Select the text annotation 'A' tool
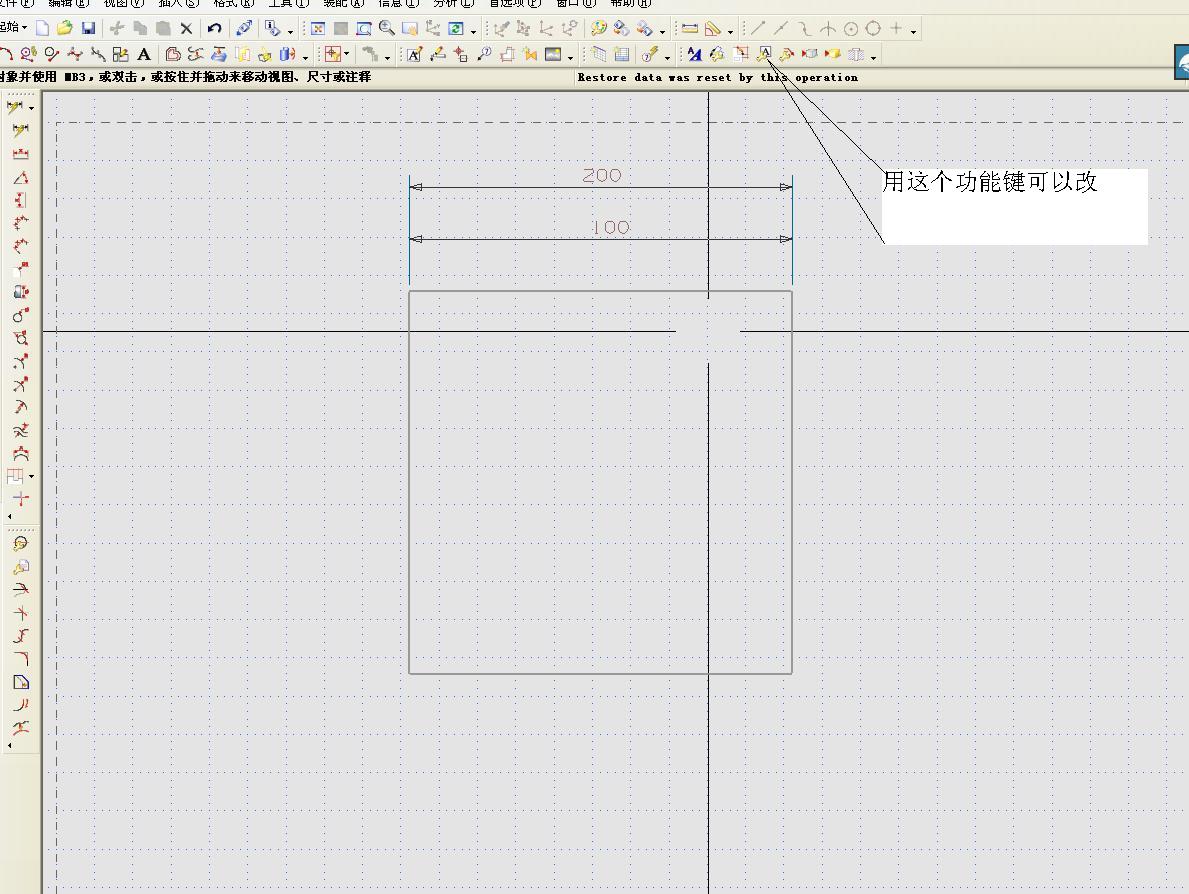This screenshot has height=894, width=1189. (143, 54)
